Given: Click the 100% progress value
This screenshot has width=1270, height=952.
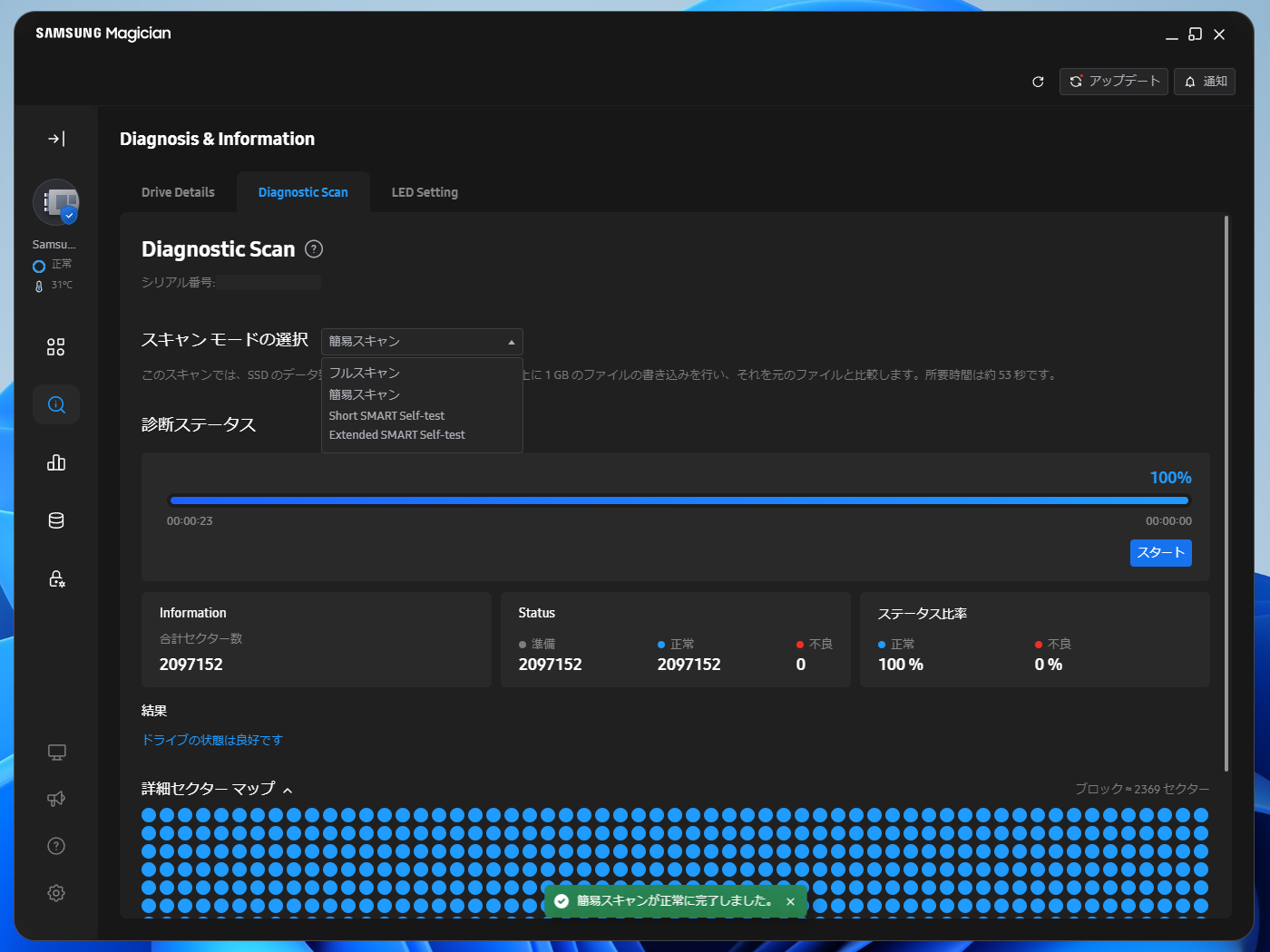Looking at the screenshot, I should 1171,478.
